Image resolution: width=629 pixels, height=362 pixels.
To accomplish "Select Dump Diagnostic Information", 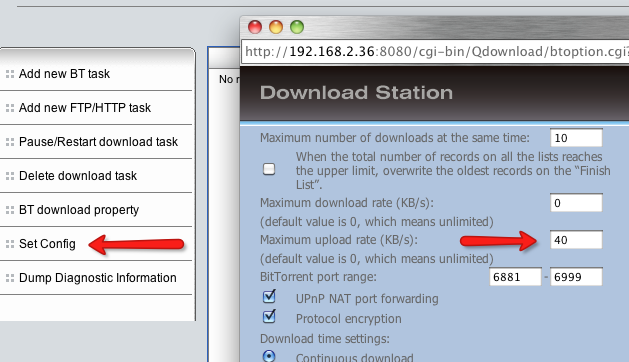I will pyautogui.click(x=97, y=278).
